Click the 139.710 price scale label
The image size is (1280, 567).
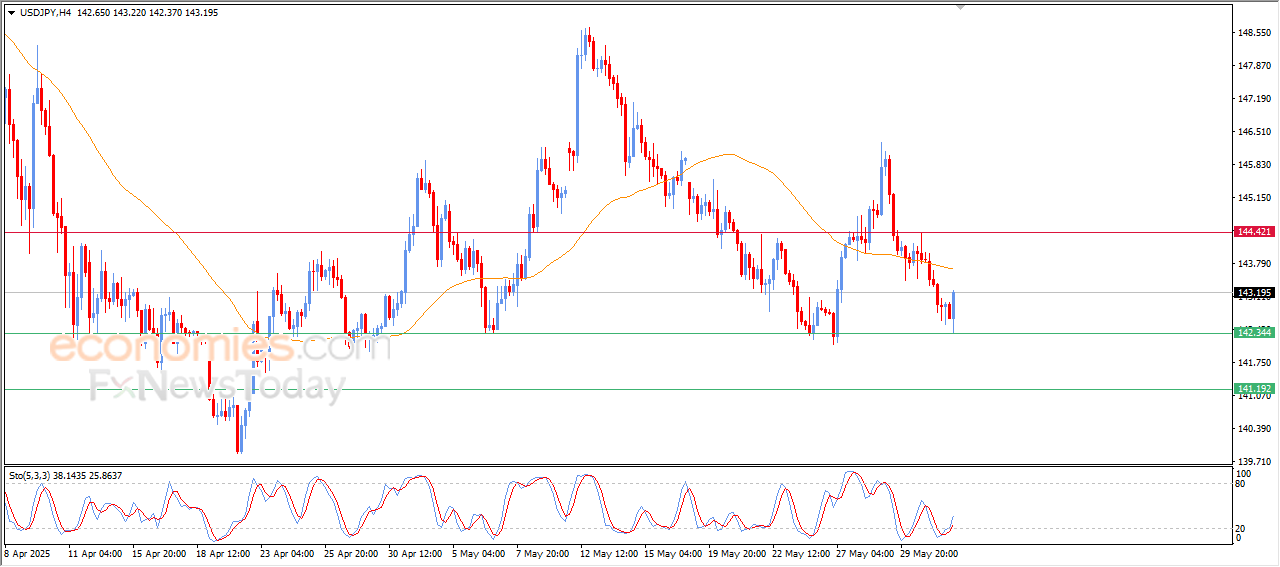pyautogui.click(x=1254, y=462)
